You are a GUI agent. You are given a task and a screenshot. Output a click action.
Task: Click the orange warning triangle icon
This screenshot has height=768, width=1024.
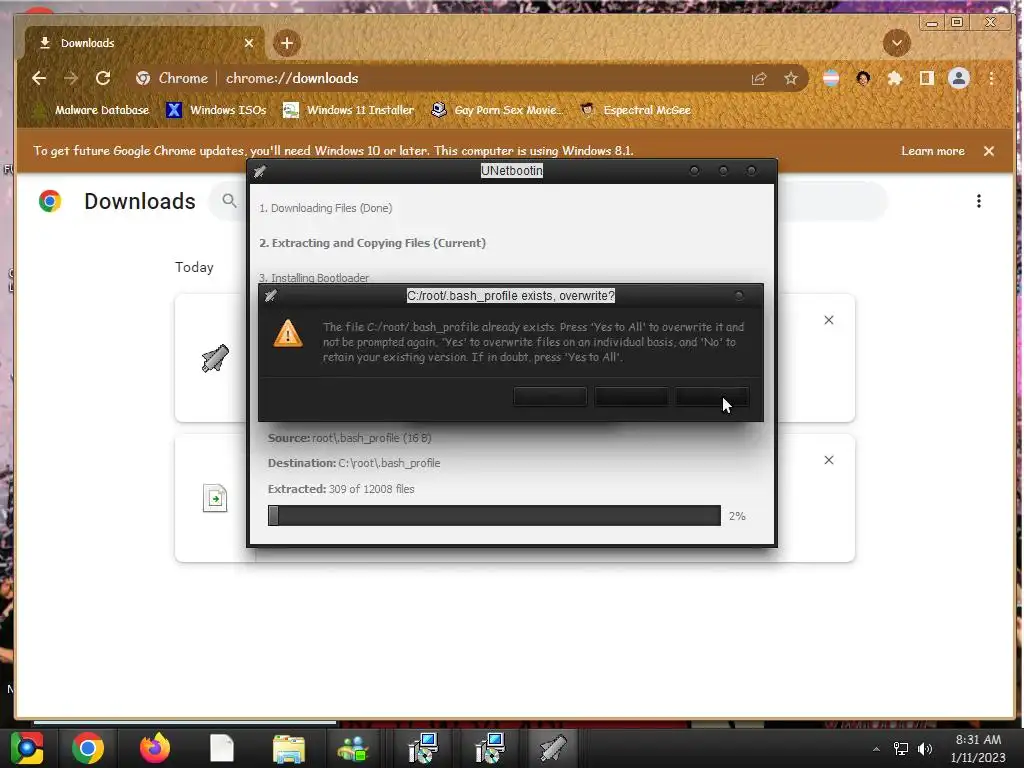pyautogui.click(x=288, y=333)
